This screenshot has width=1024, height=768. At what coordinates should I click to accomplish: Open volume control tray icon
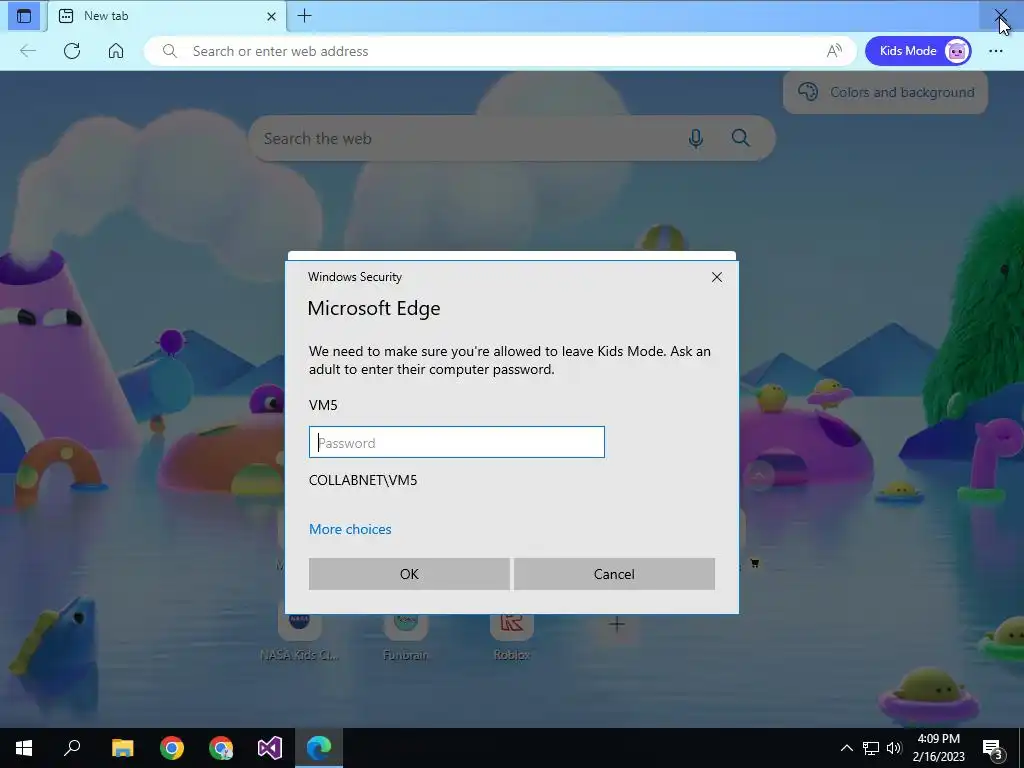[x=894, y=748]
